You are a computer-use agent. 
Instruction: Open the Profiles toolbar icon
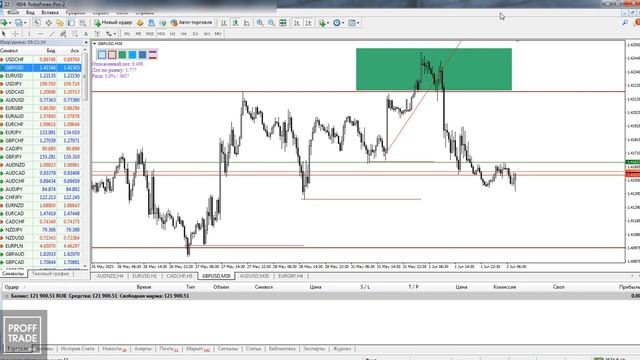click(x=18, y=23)
